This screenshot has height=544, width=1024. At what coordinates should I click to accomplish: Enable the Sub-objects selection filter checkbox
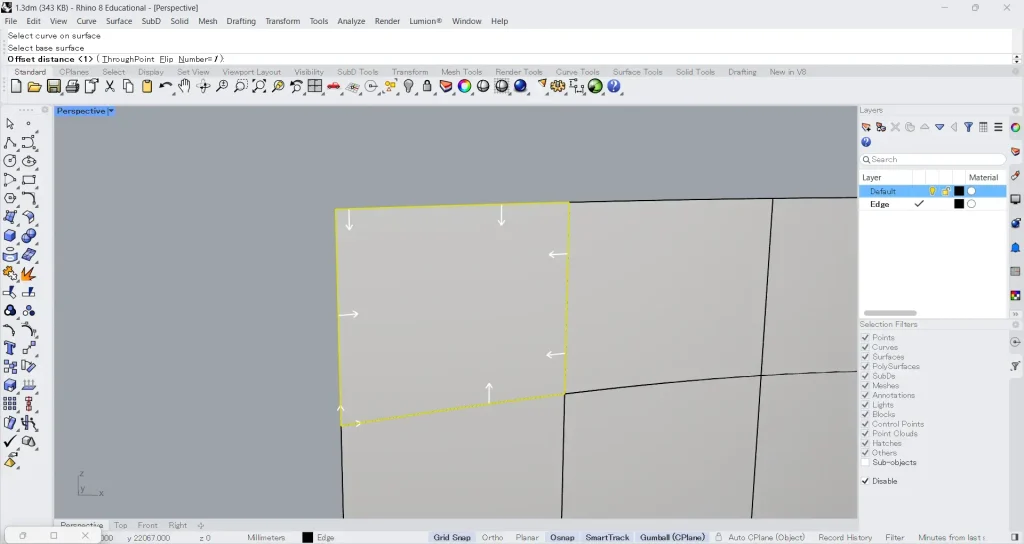(x=865, y=462)
